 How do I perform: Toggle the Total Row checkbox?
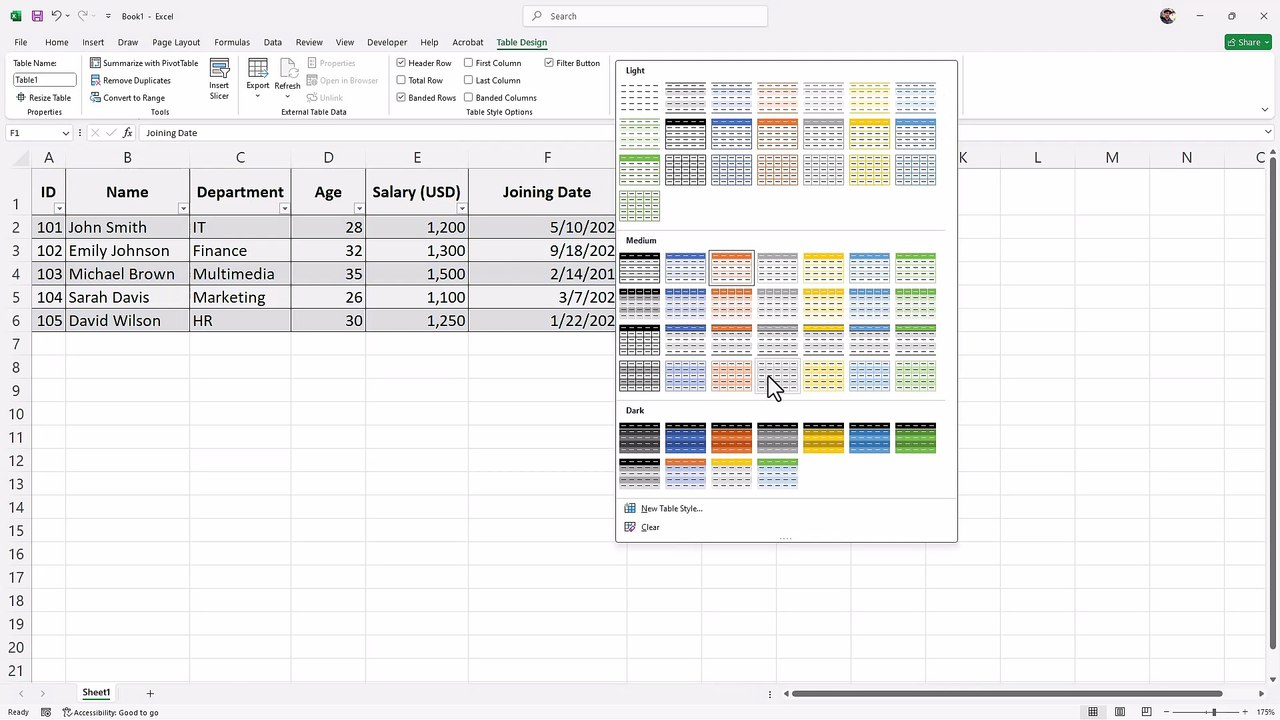tap(401, 80)
